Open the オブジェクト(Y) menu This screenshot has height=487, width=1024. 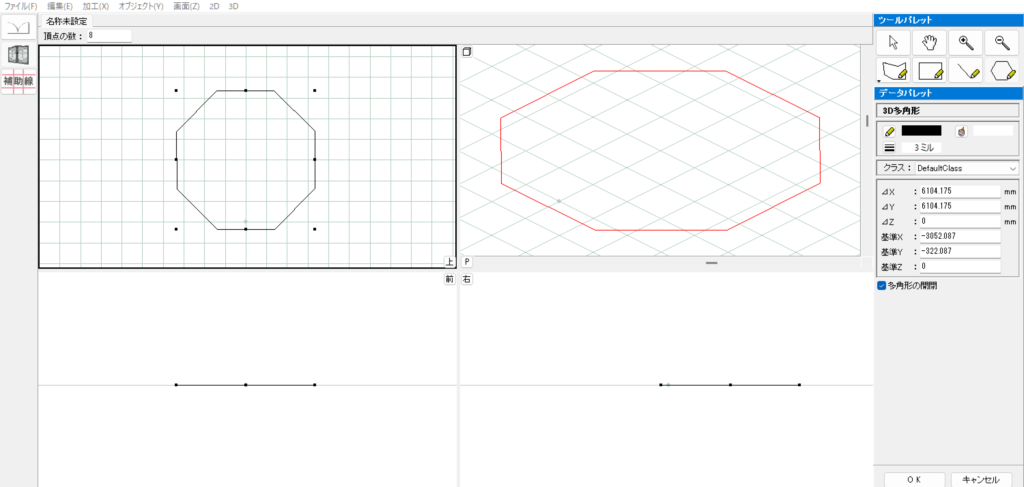coord(141,6)
